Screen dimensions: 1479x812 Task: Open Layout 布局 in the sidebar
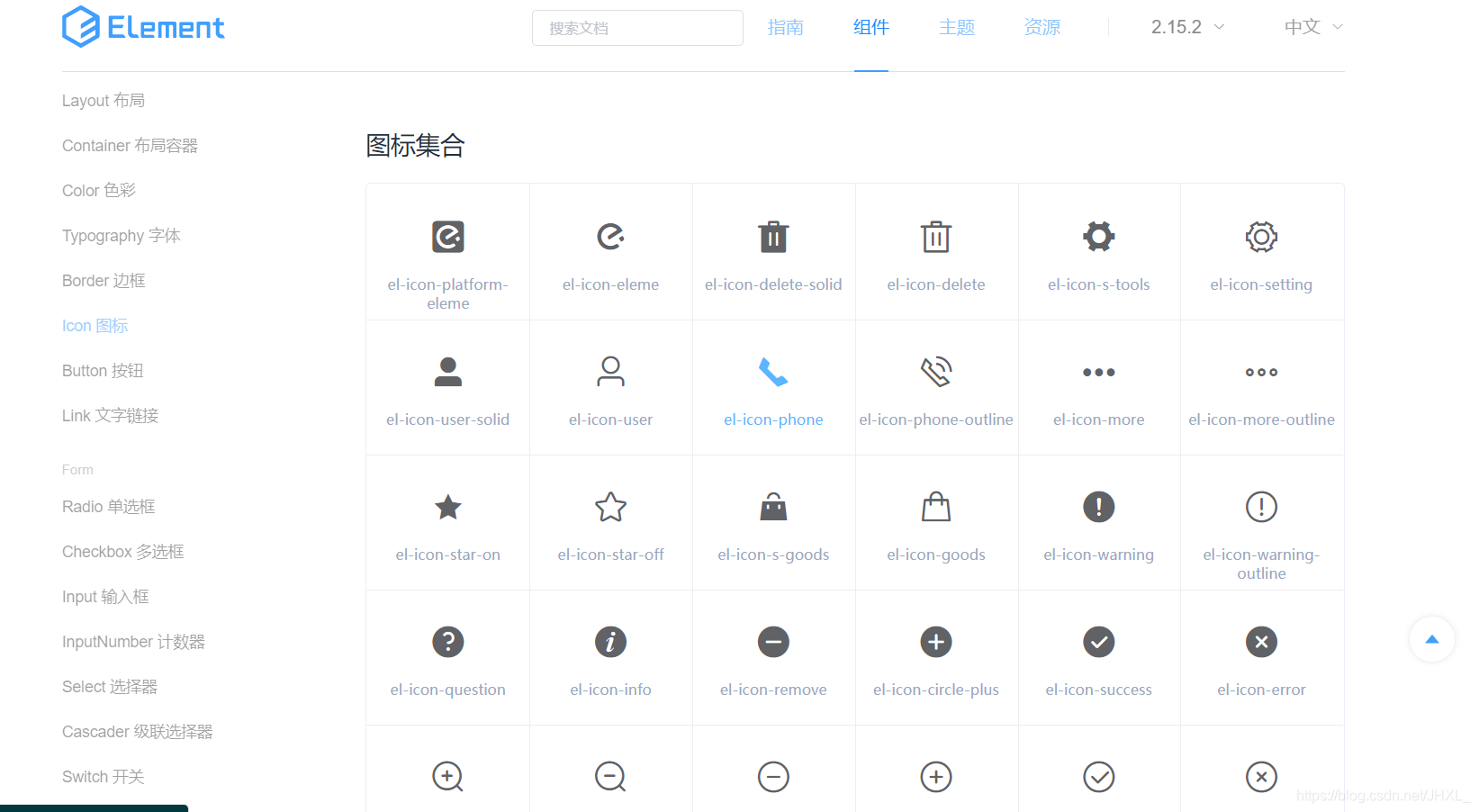click(x=104, y=101)
